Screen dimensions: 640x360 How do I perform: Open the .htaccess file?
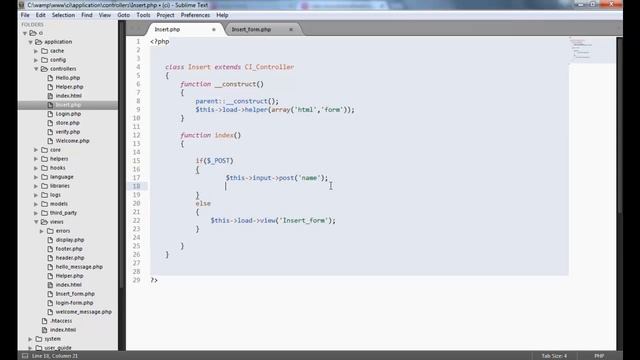click(x=61, y=321)
